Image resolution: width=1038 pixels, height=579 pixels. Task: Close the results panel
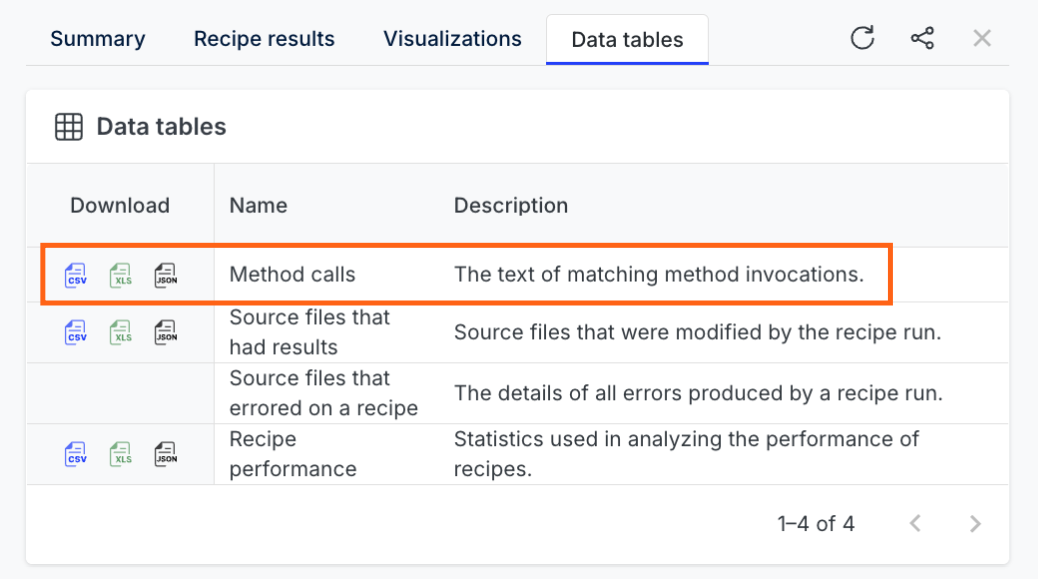pyautogui.click(x=982, y=38)
